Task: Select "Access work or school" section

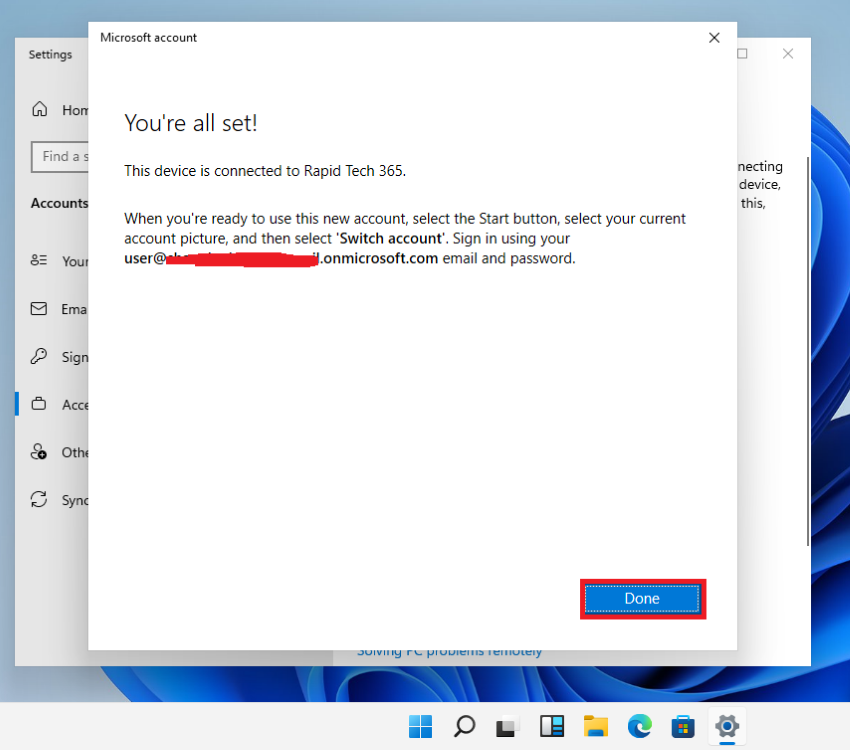Action: [60, 404]
